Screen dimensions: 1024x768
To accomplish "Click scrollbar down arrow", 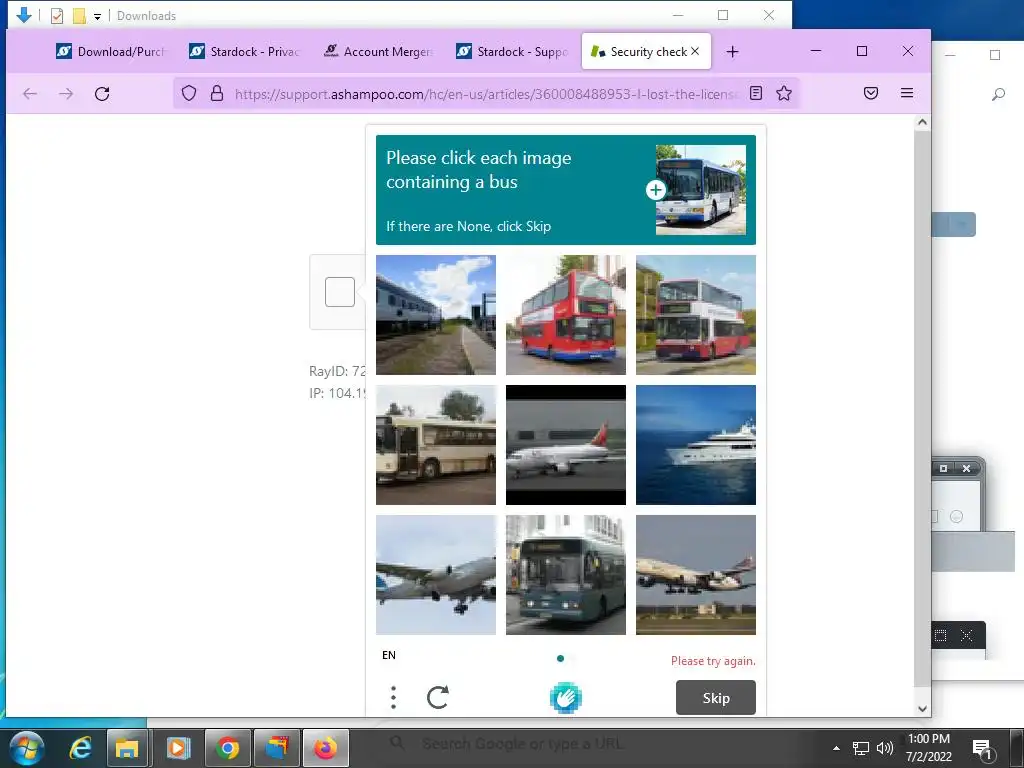I will click(922, 709).
